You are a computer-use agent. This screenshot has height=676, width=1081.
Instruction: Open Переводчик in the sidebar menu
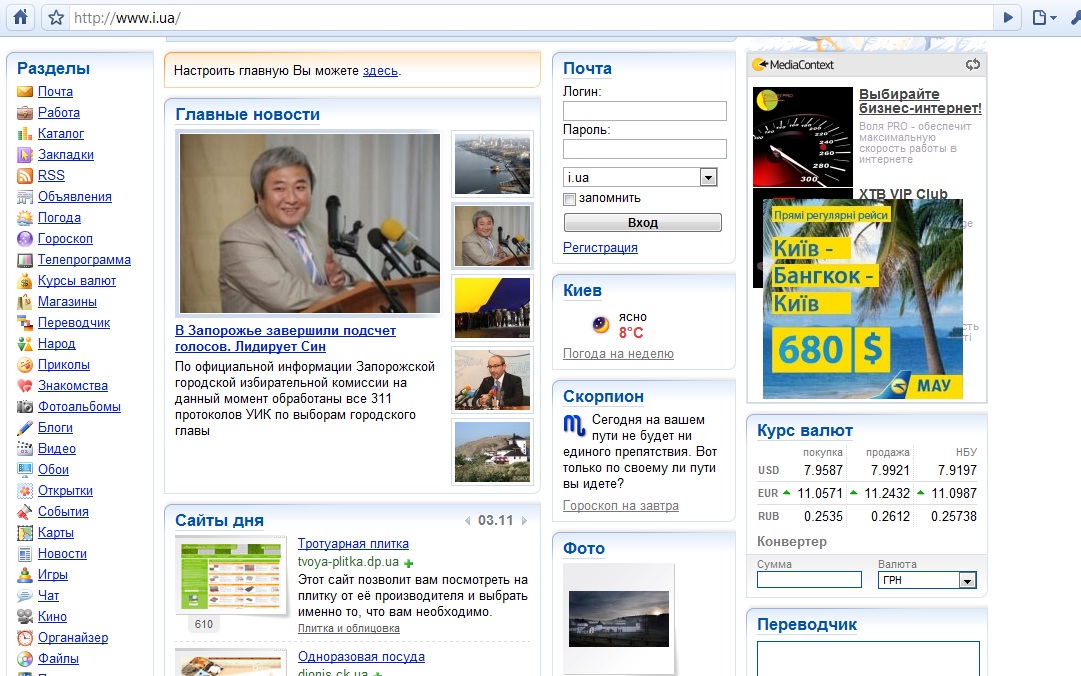74,323
